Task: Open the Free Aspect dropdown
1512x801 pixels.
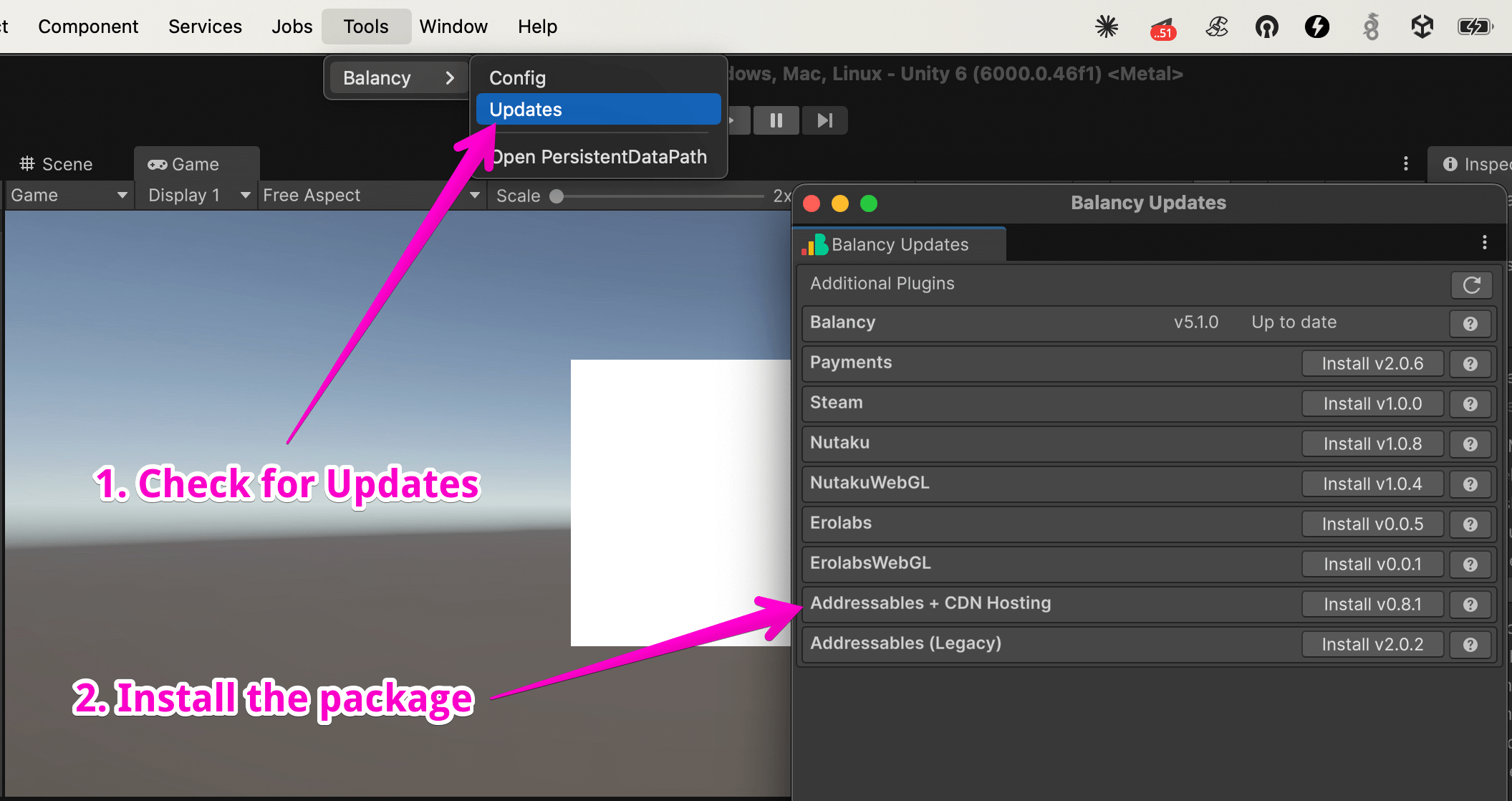Action: (x=370, y=195)
